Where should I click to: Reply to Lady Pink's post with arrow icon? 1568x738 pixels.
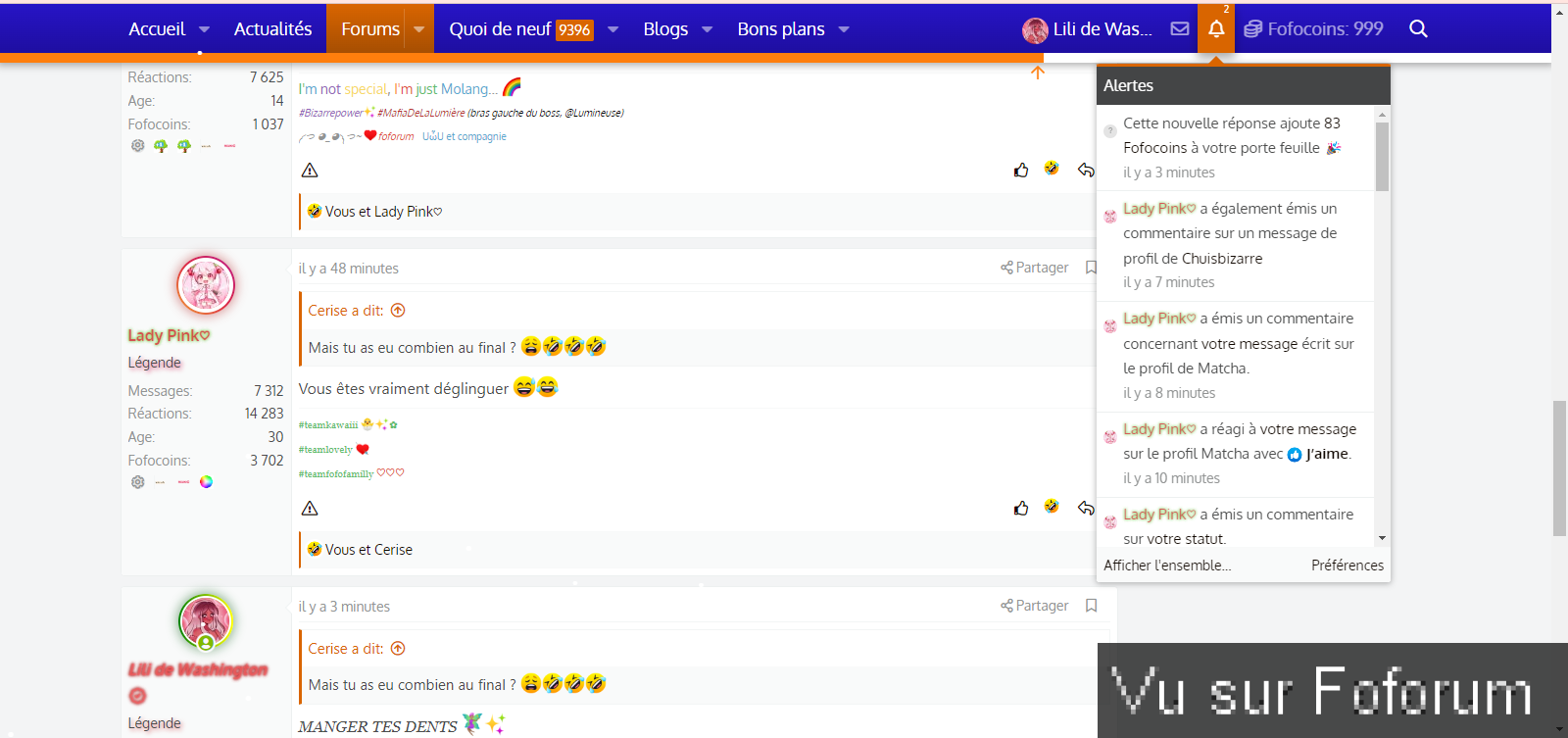pos(1086,508)
